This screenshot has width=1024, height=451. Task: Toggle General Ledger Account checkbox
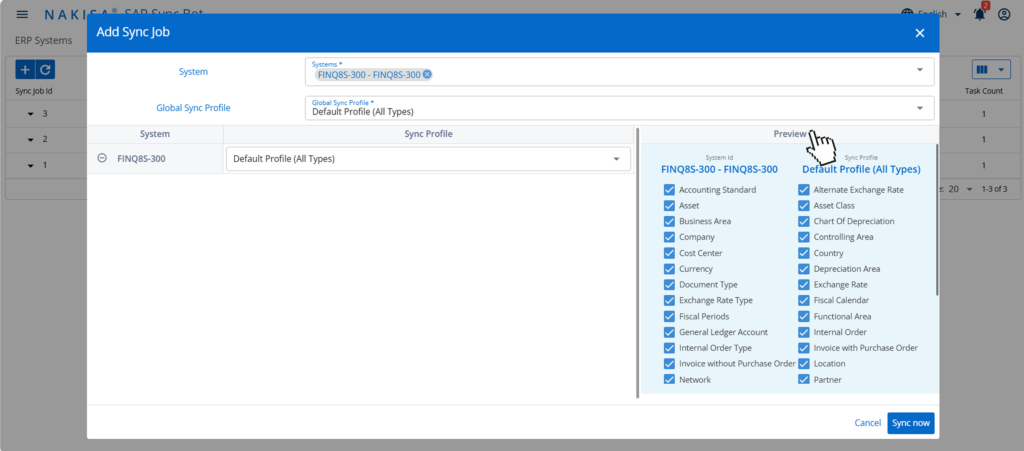coord(669,332)
